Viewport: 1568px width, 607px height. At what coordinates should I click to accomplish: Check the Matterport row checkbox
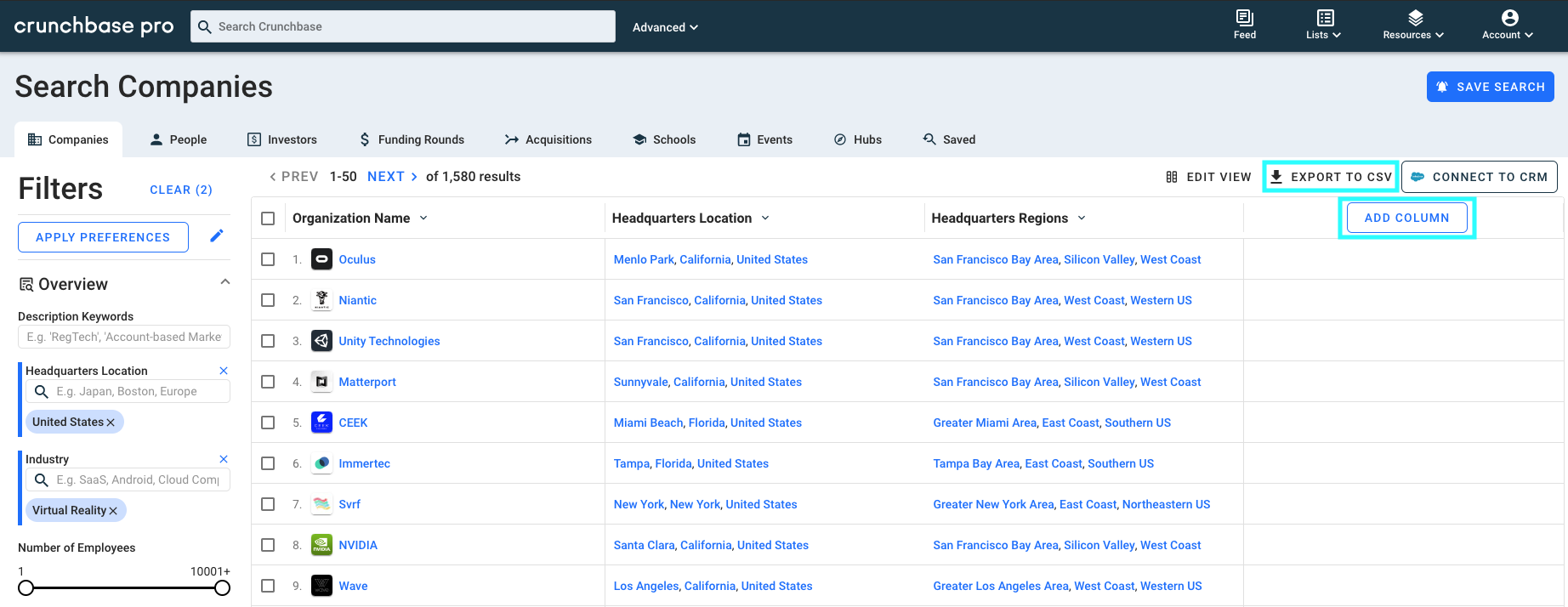[268, 382]
